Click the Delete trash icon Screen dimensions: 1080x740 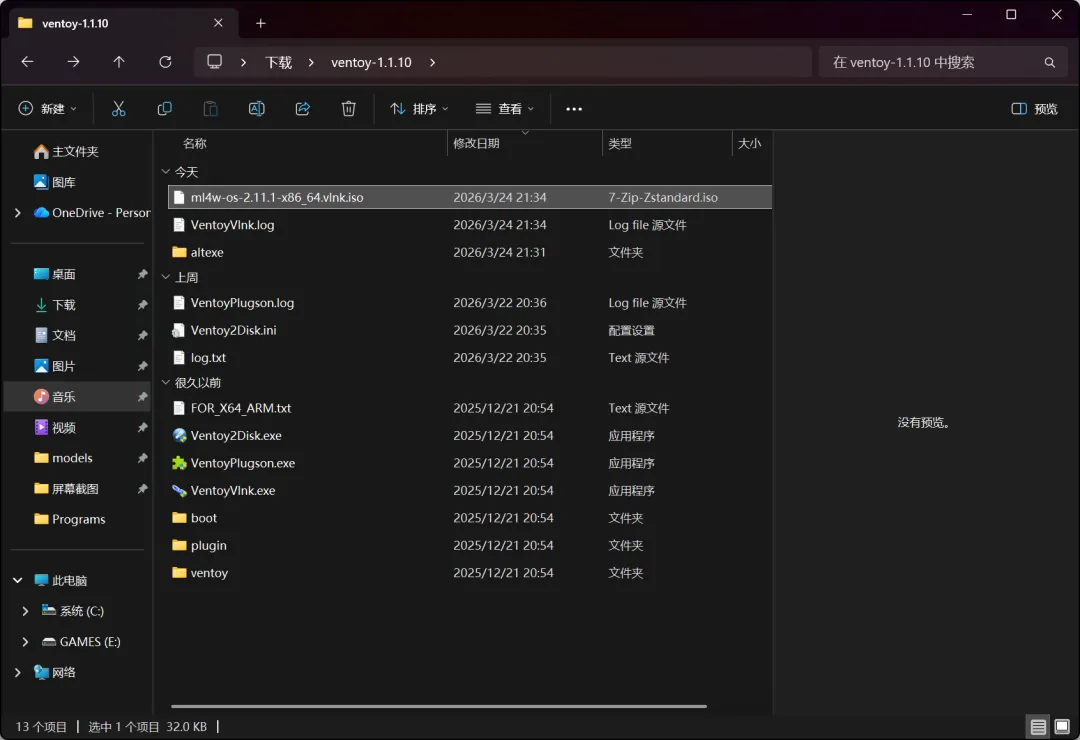coord(349,109)
